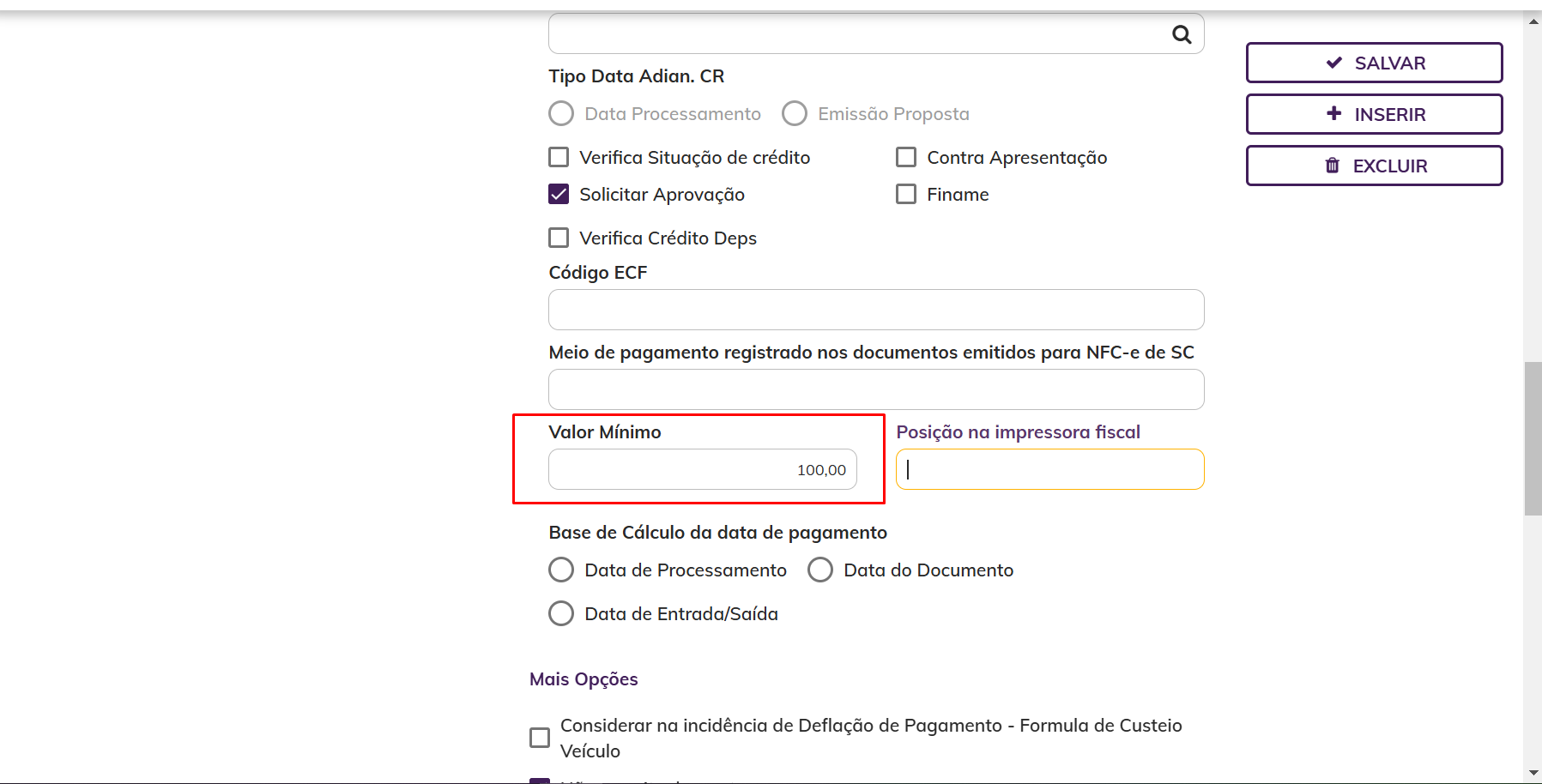Click the INSERIR button
Image resolution: width=1542 pixels, height=784 pixels.
pyautogui.click(x=1374, y=114)
